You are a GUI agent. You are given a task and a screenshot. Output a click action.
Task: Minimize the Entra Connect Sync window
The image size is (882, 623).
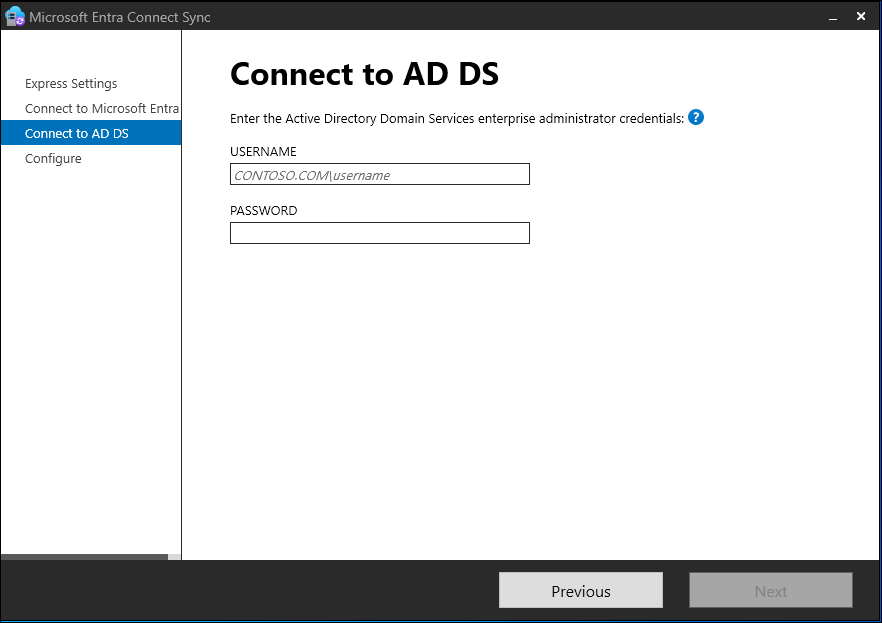[832, 17]
